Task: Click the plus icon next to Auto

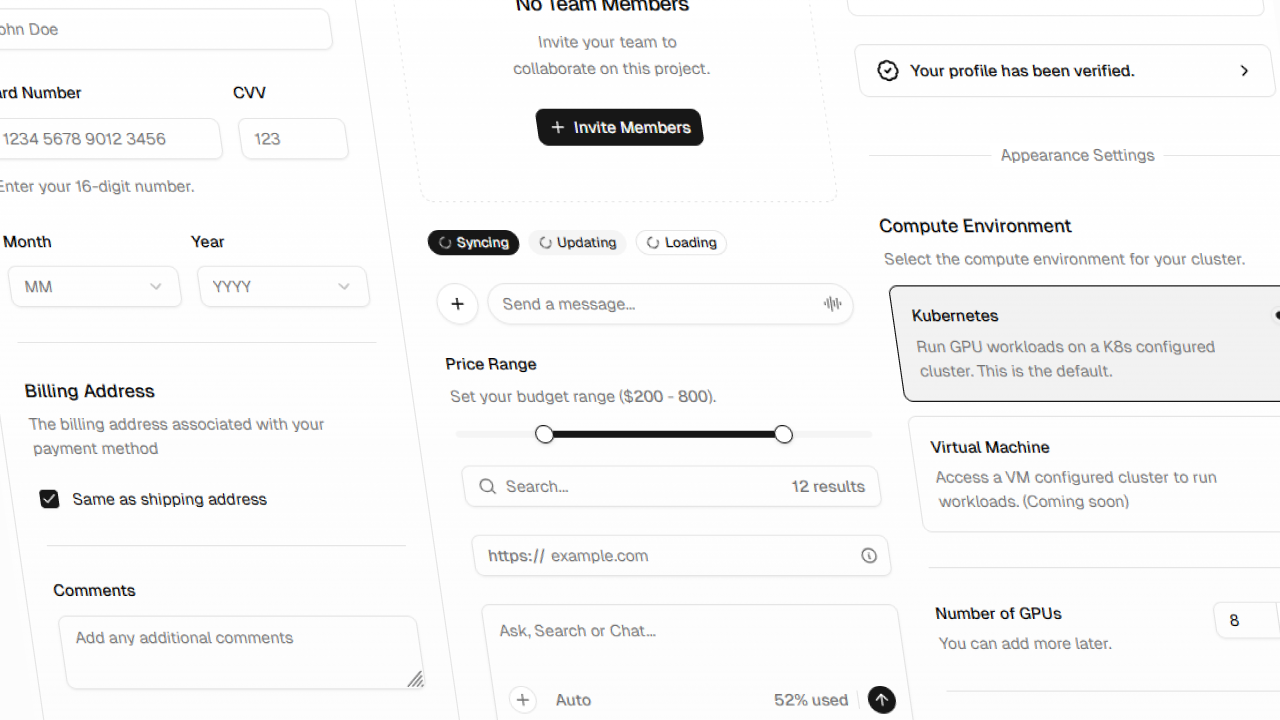Action: pyautogui.click(x=522, y=700)
